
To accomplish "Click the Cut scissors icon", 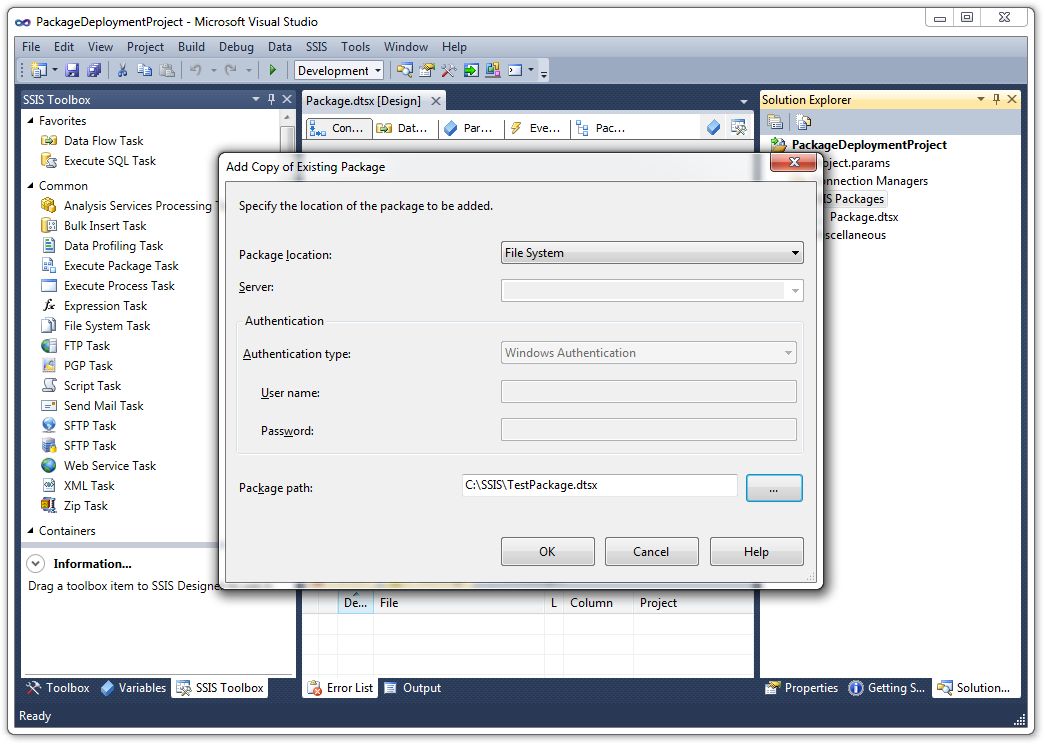I will click(123, 70).
